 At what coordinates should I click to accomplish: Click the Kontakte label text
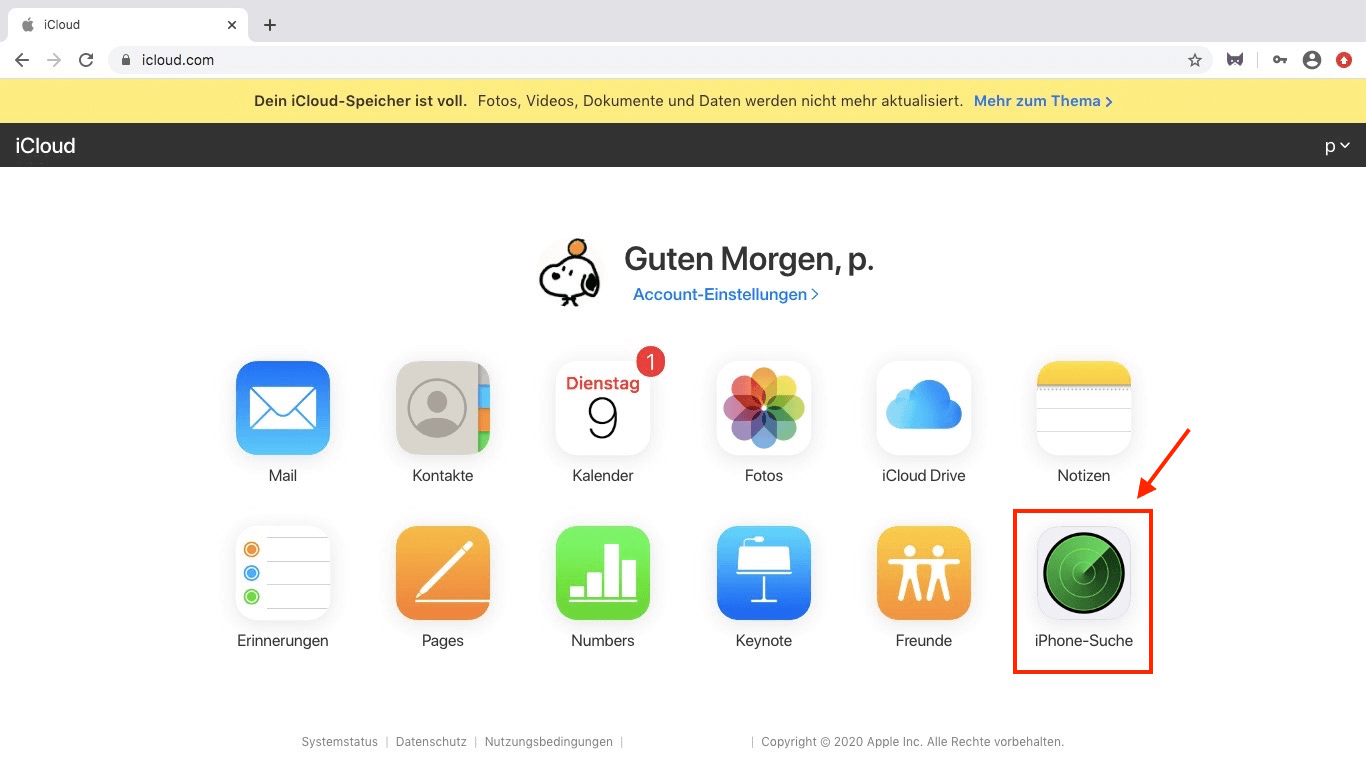click(443, 476)
